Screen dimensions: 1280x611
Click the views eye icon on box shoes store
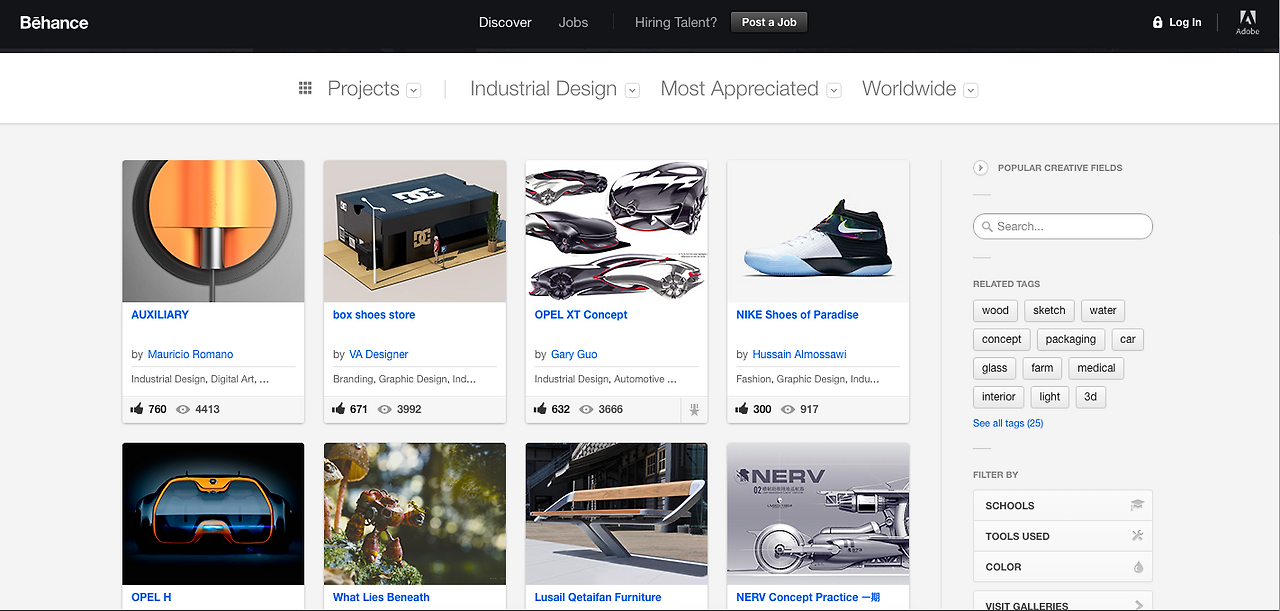coord(385,409)
